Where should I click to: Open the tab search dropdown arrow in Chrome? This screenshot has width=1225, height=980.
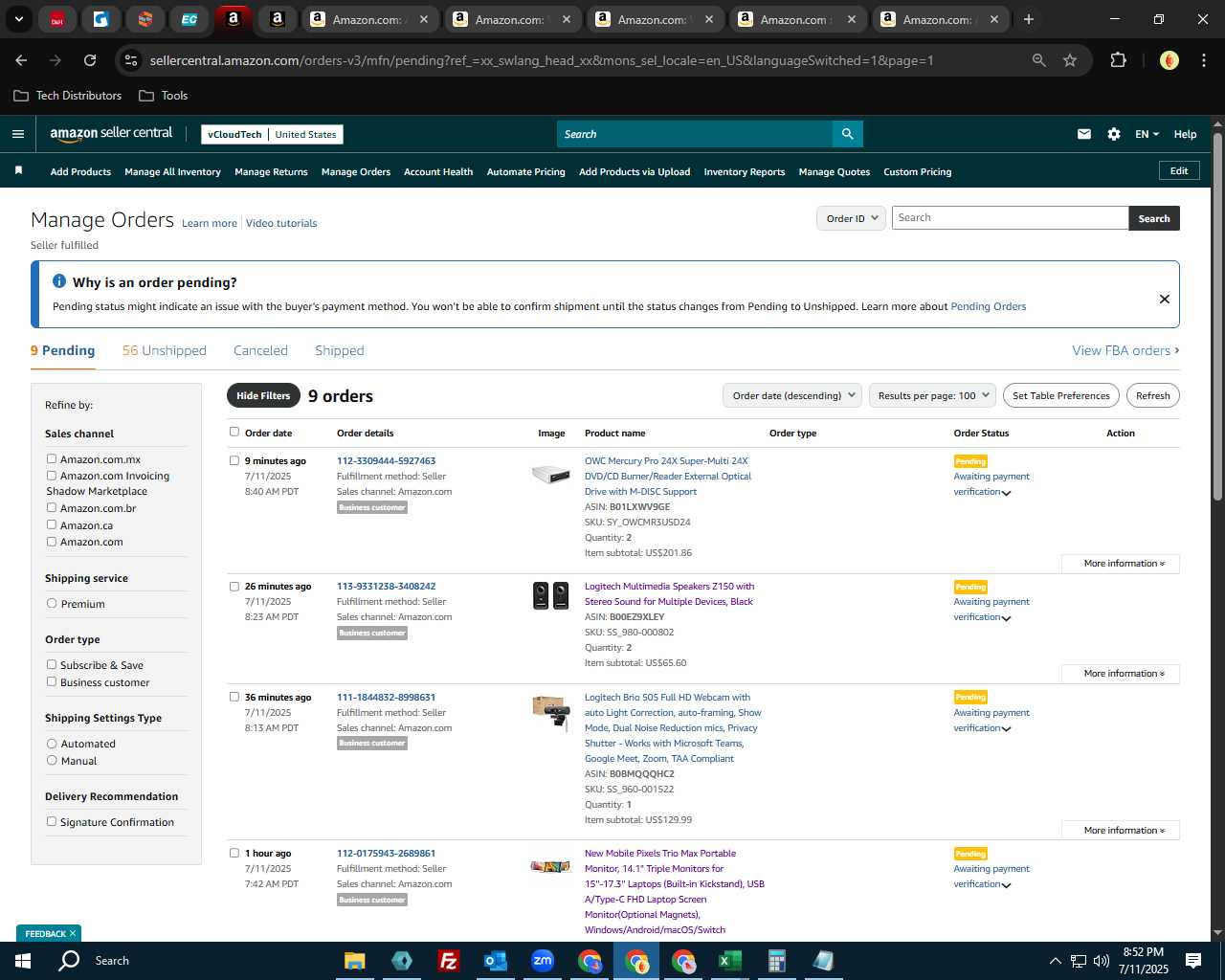coord(18,19)
